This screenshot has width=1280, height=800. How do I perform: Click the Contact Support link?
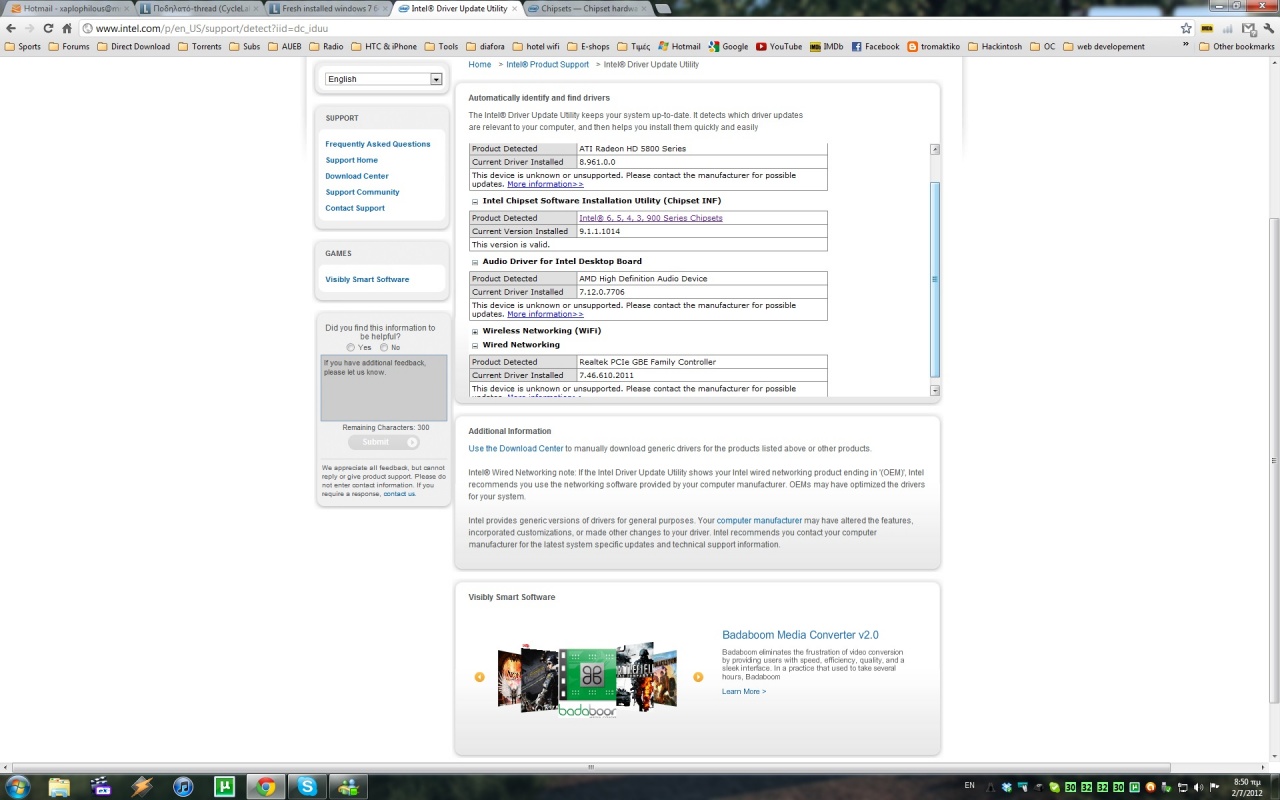tap(355, 208)
